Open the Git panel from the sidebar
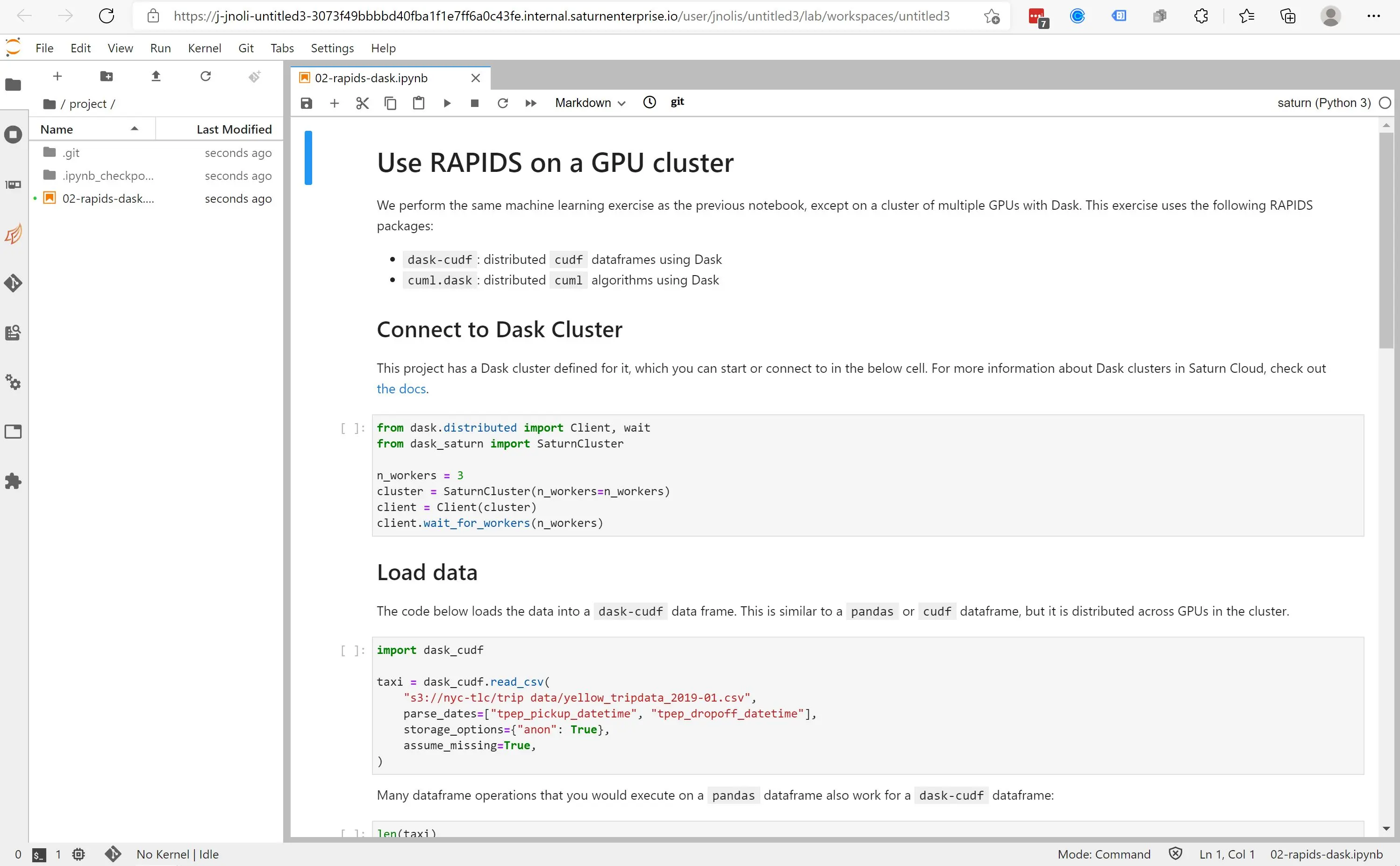This screenshot has height=866, width=1400. tap(13, 283)
